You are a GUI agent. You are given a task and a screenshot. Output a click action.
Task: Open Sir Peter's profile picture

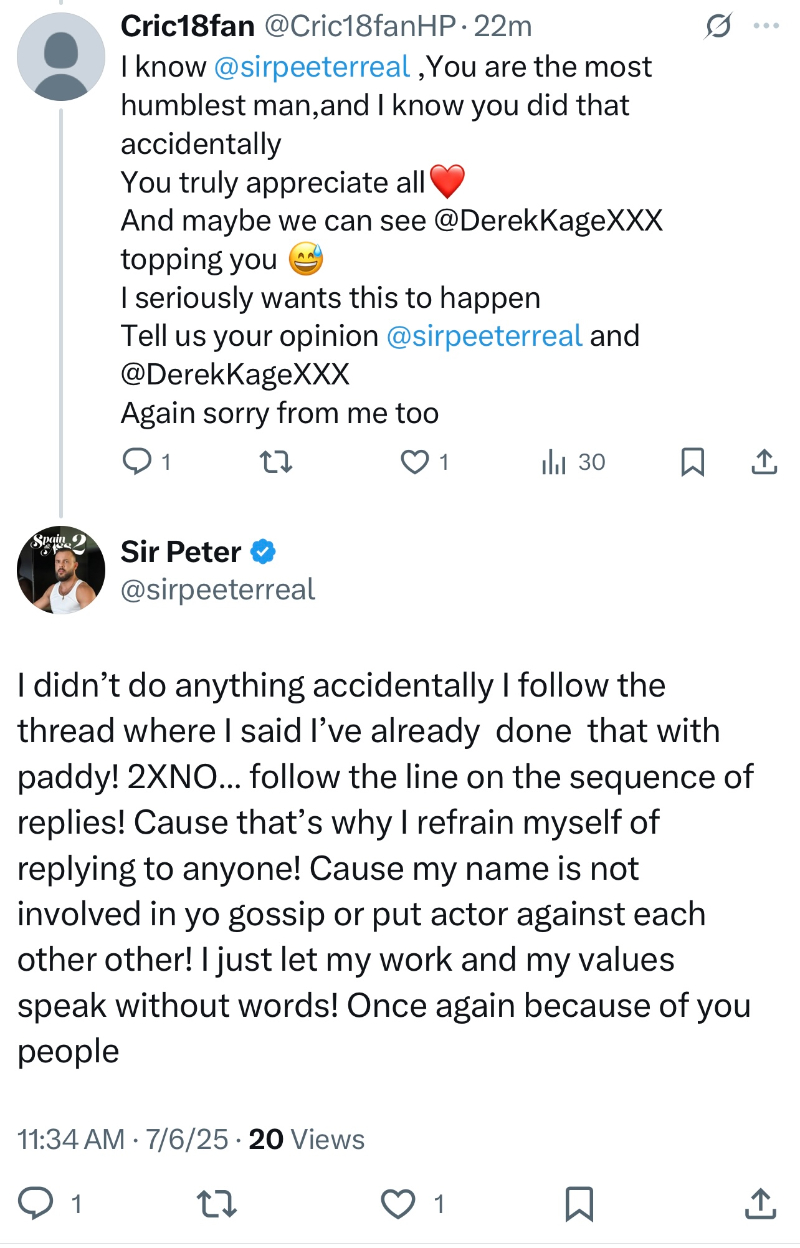[61, 569]
